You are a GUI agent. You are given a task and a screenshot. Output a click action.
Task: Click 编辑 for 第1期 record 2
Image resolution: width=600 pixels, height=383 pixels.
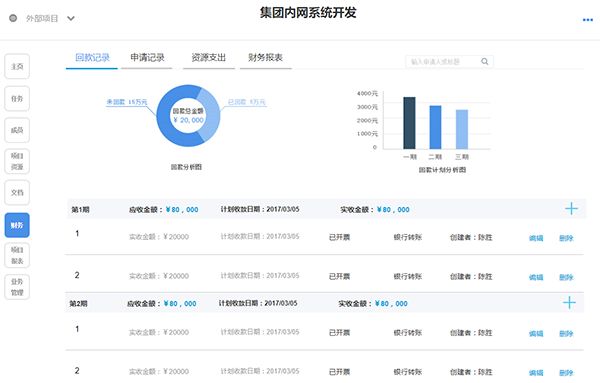click(536, 277)
